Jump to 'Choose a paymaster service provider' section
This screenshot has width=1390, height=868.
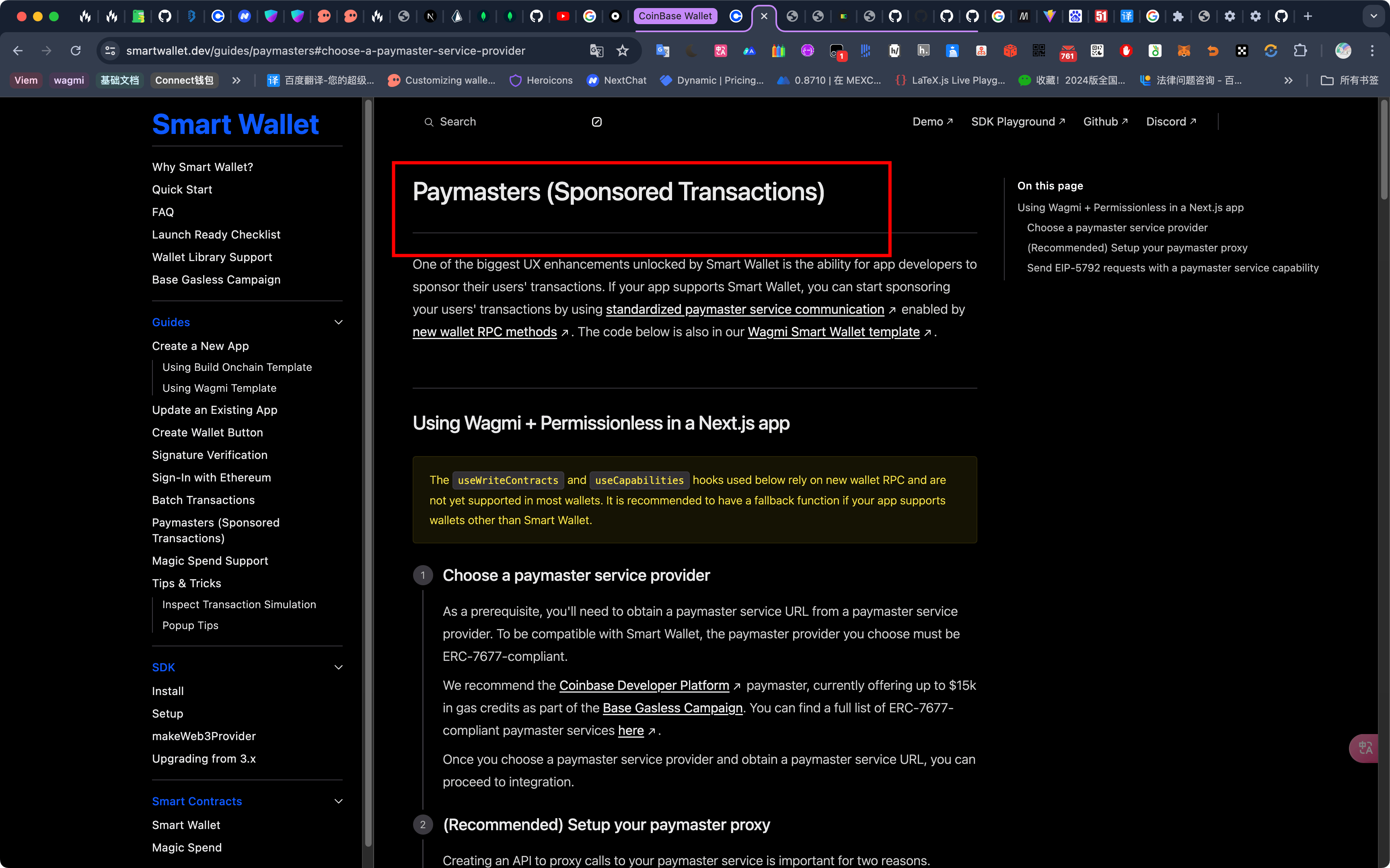pos(1117,228)
